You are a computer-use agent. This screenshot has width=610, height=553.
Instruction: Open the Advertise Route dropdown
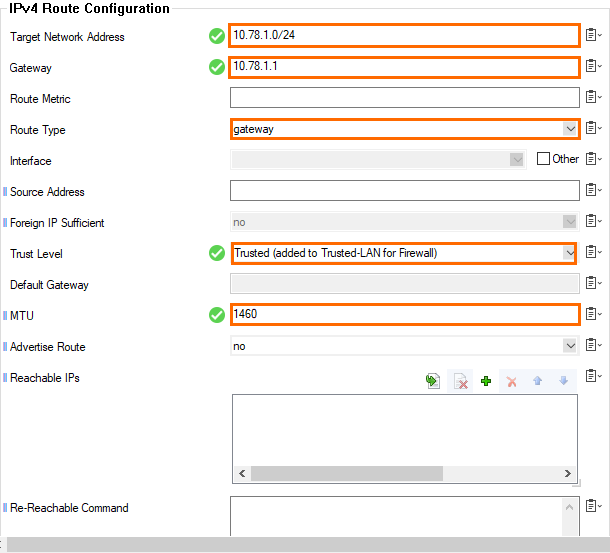(570, 346)
